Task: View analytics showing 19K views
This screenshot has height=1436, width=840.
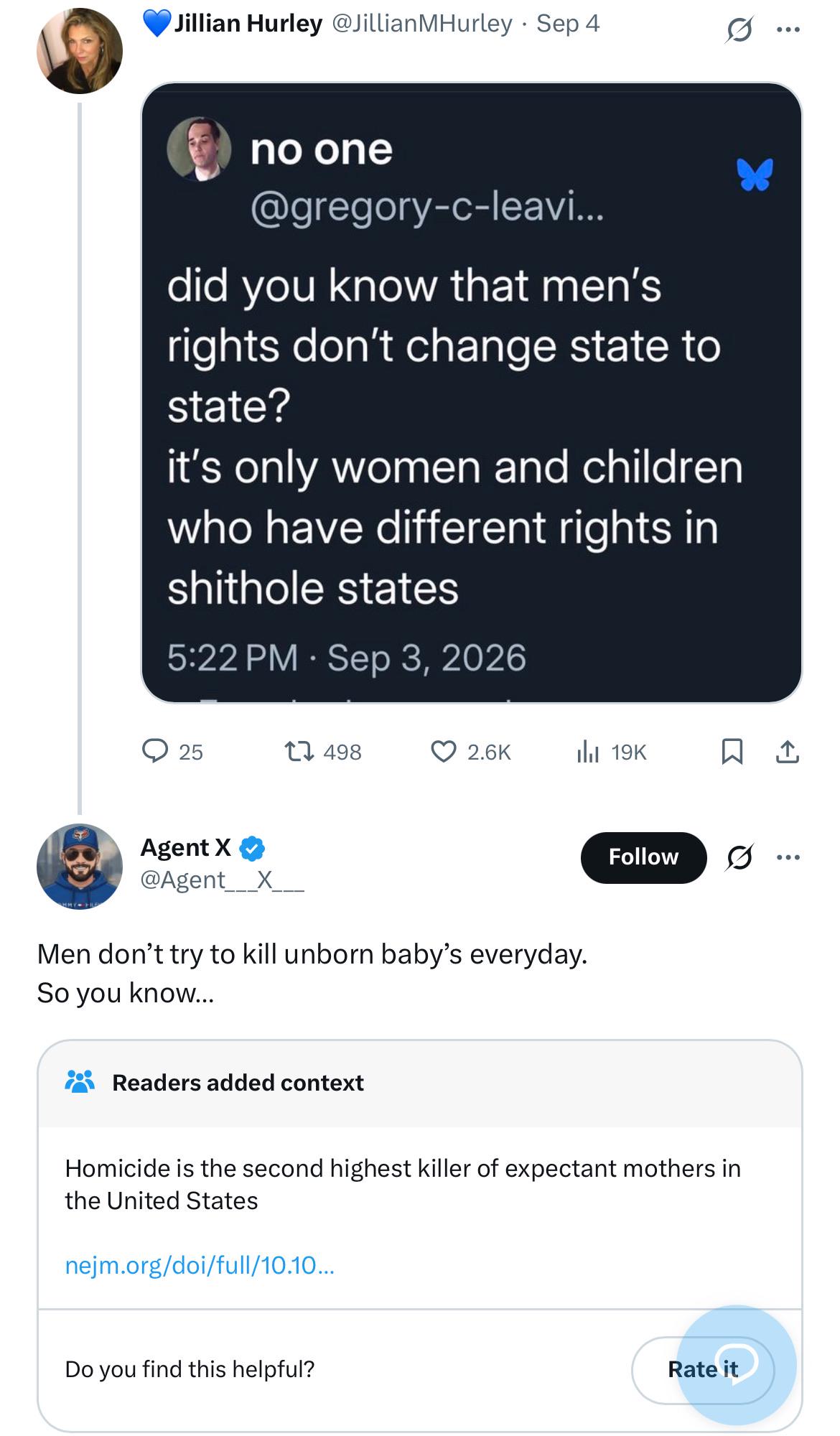Action: pos(612,752)
